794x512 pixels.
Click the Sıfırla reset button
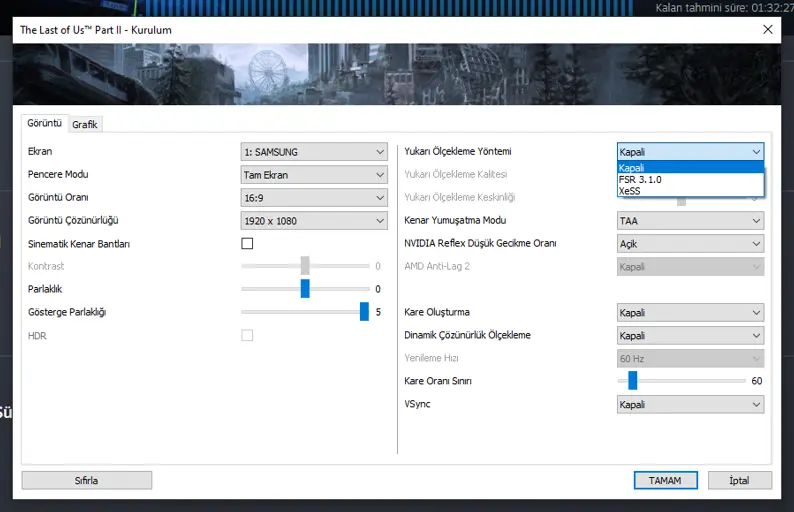(87, 480)
